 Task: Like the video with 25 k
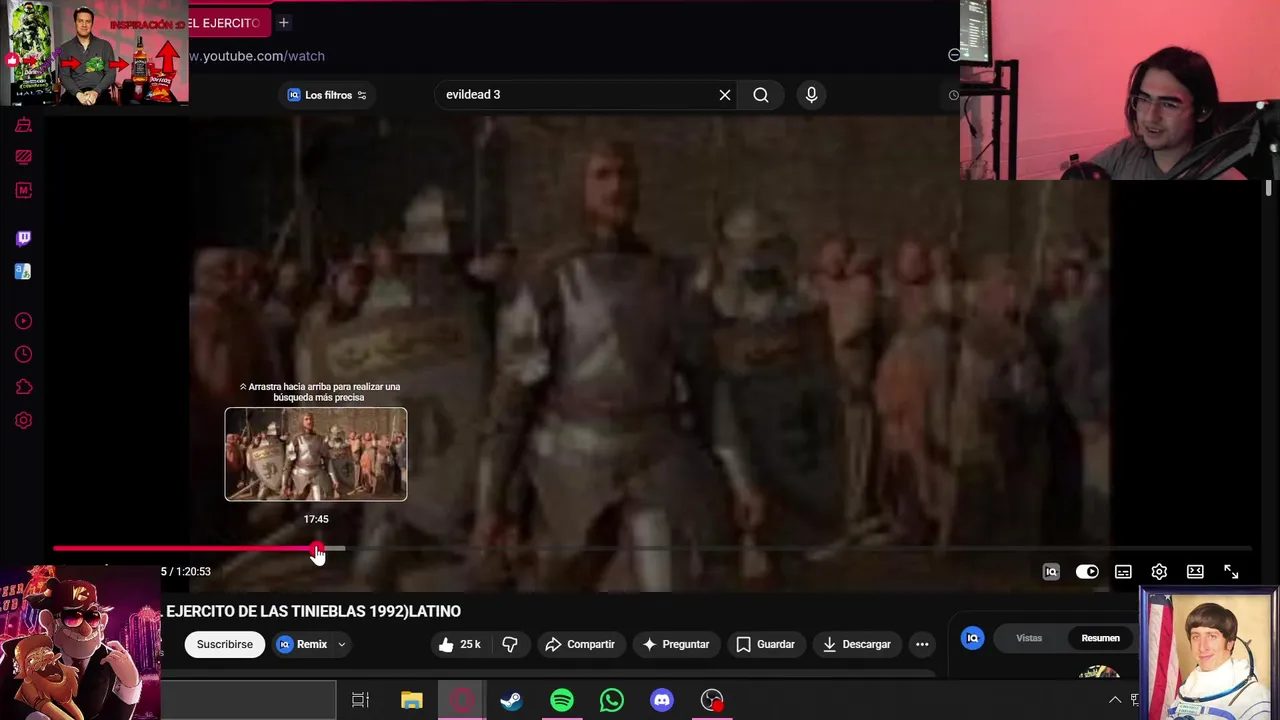[x=459, y=645]
